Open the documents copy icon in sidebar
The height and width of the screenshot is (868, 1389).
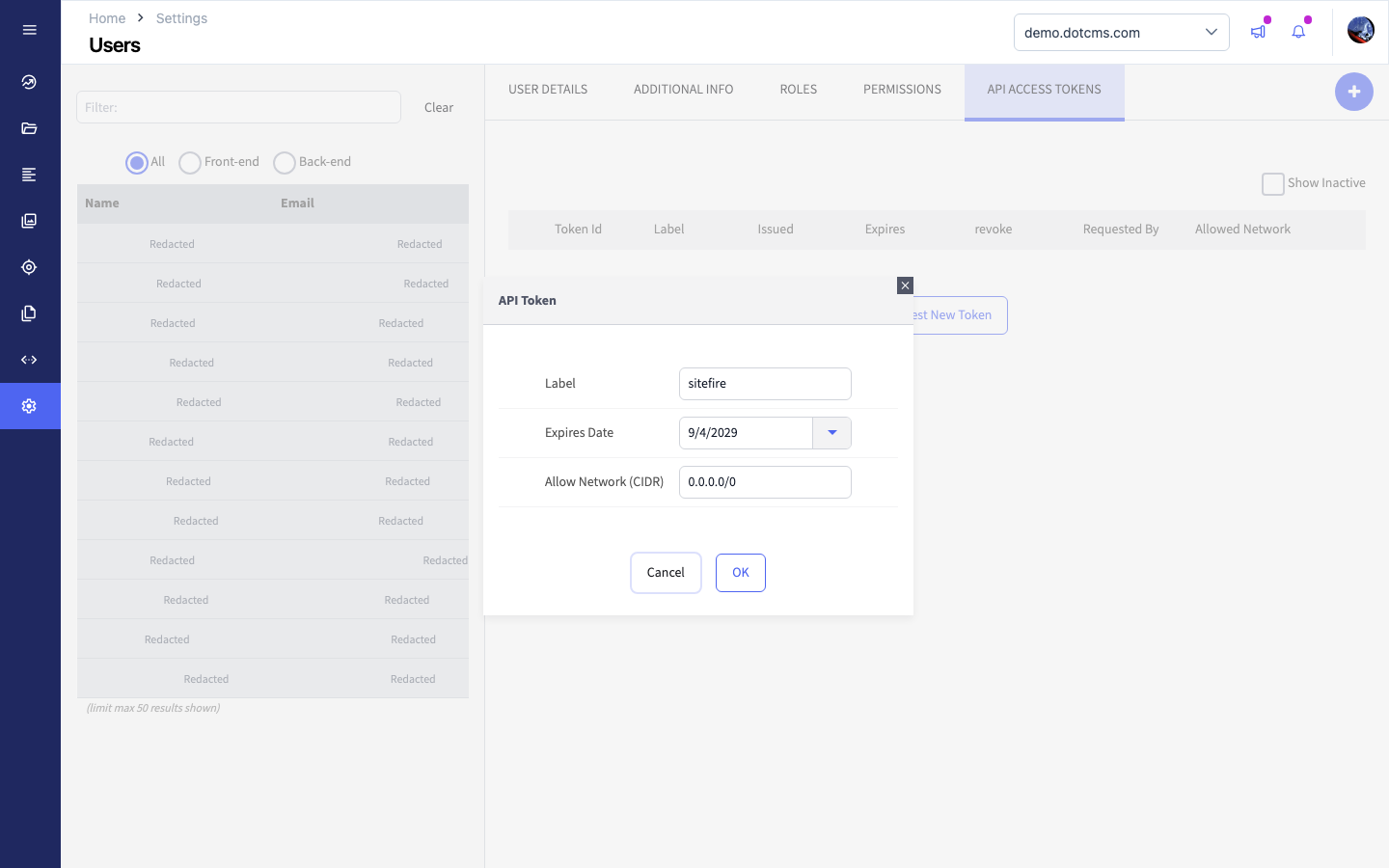[30, 313]
